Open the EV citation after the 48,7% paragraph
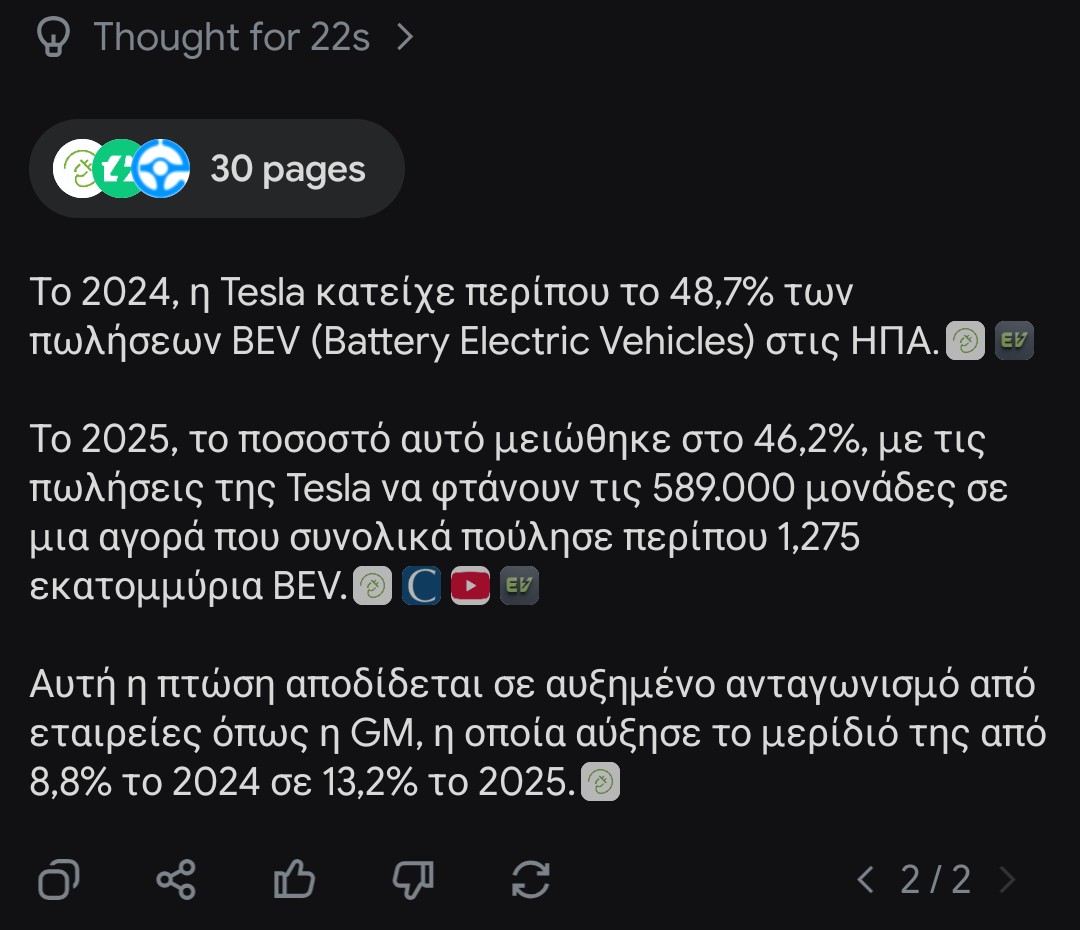 (x=1014, y=341)
